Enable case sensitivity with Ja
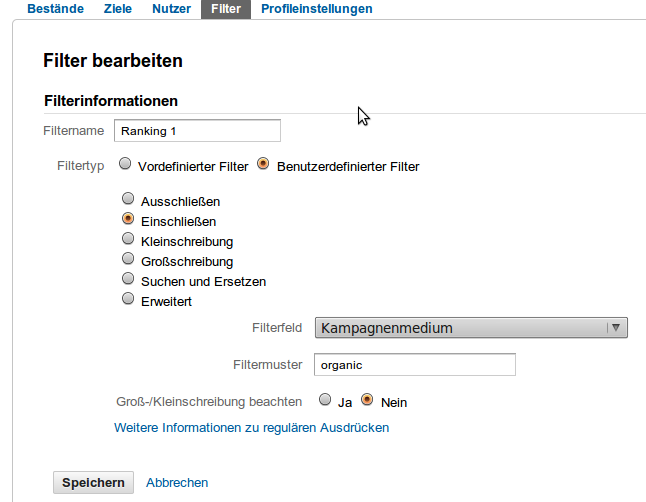Image resolution: width=646 pixels, height=502 pixels. coord(325,400)
